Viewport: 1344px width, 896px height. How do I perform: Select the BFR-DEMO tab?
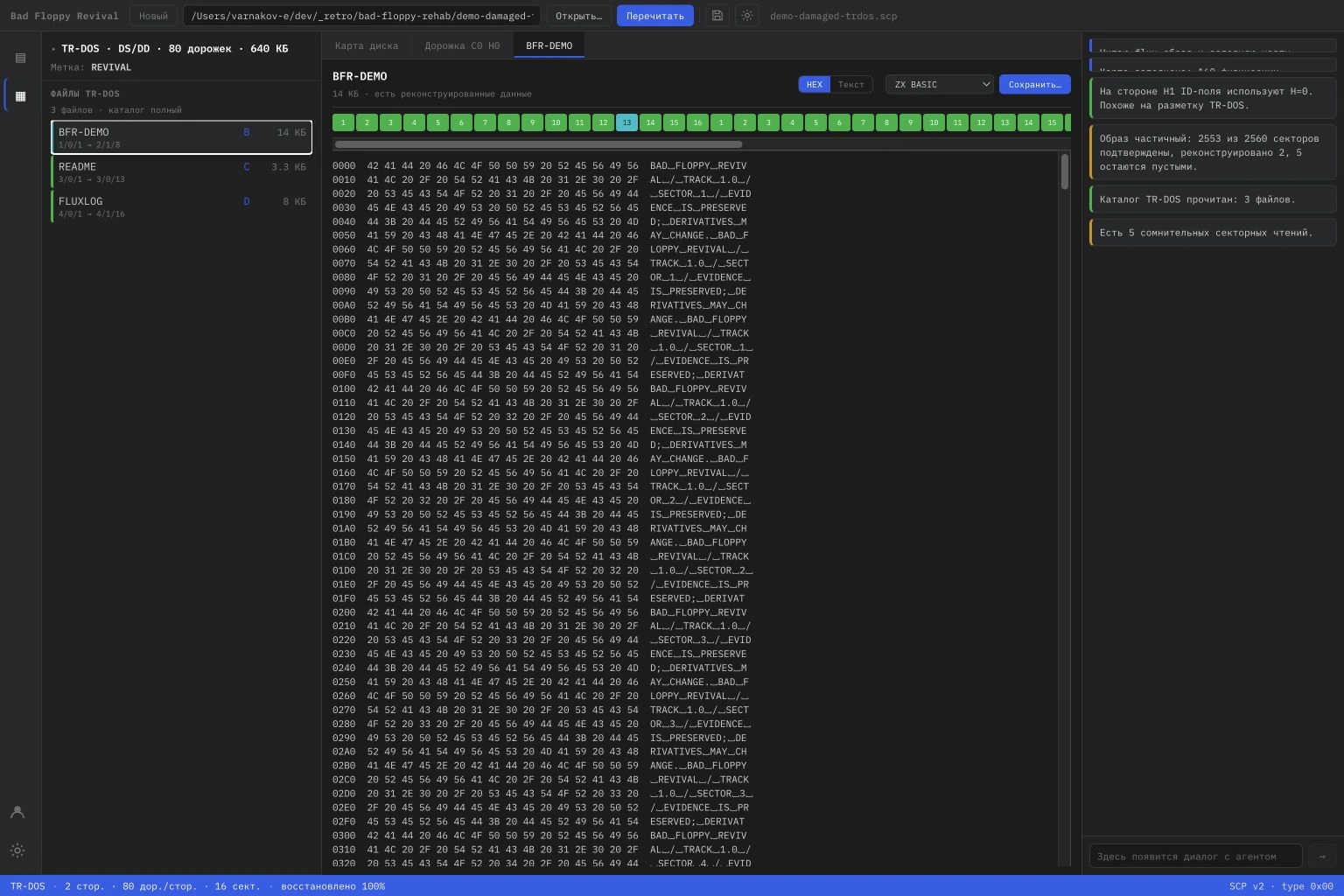[549, 45]
